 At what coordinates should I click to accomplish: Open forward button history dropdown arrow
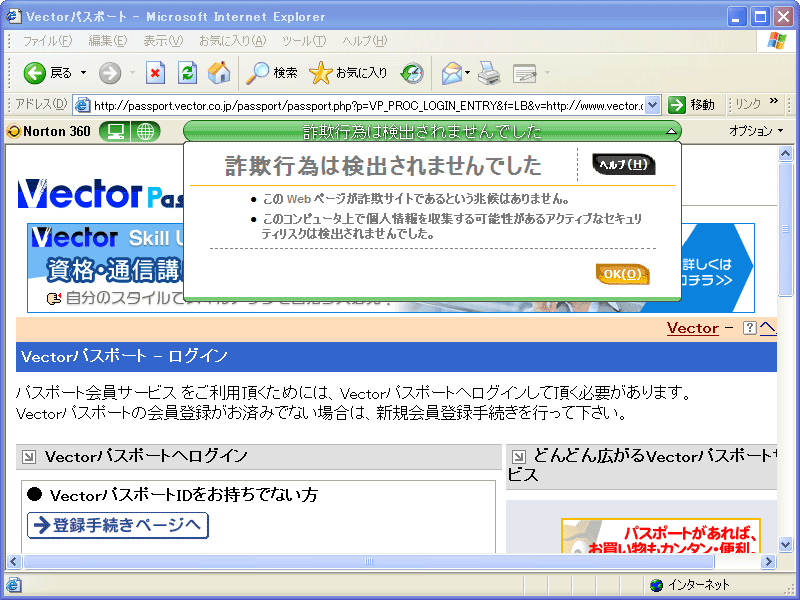[132, 73]
